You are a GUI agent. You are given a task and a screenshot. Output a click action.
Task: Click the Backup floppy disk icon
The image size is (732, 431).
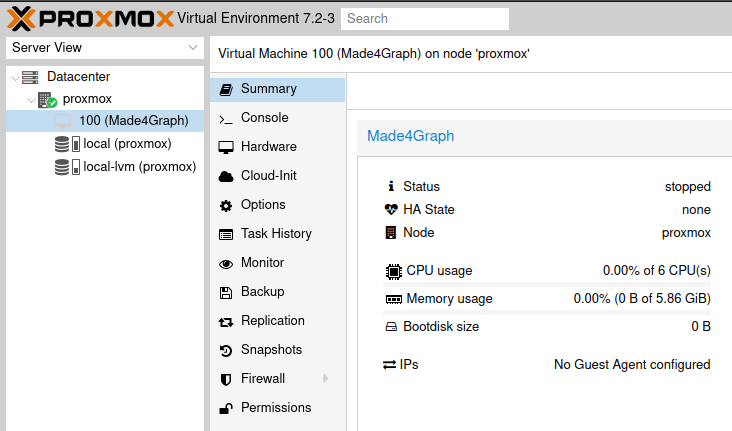[x=225, y=292]
